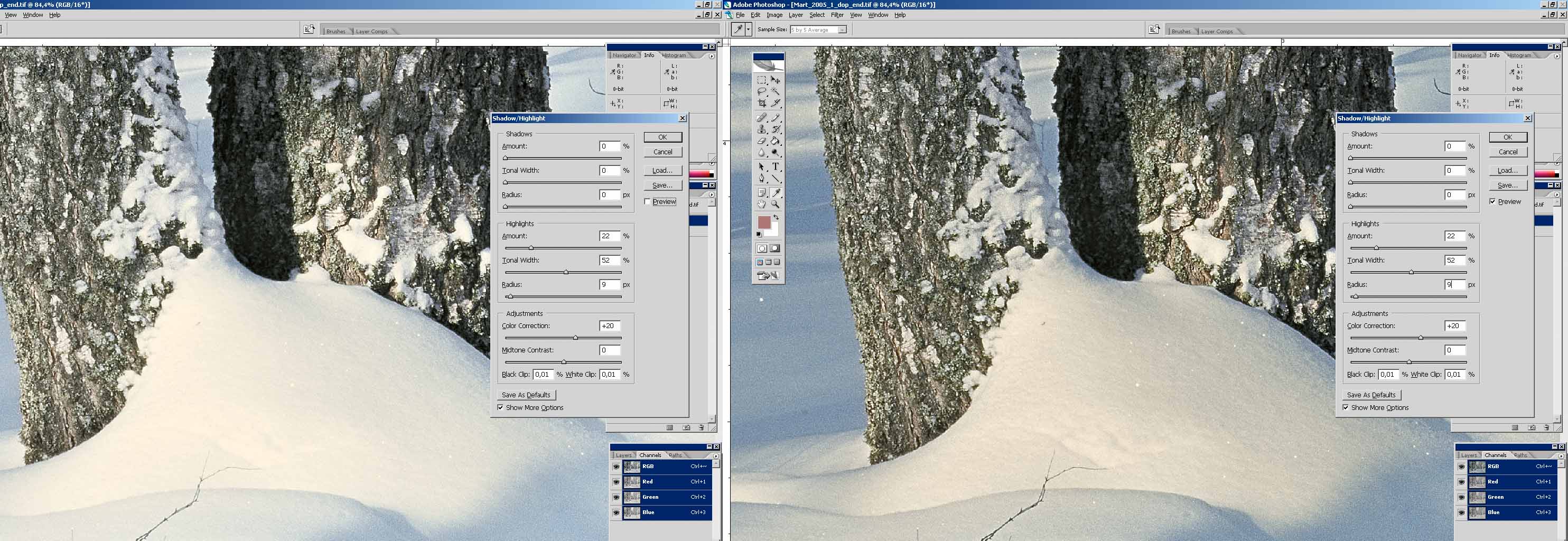Switch to Quick Mask mode
The width and height of the screenshot is (1568, 541).
(775, 248)
